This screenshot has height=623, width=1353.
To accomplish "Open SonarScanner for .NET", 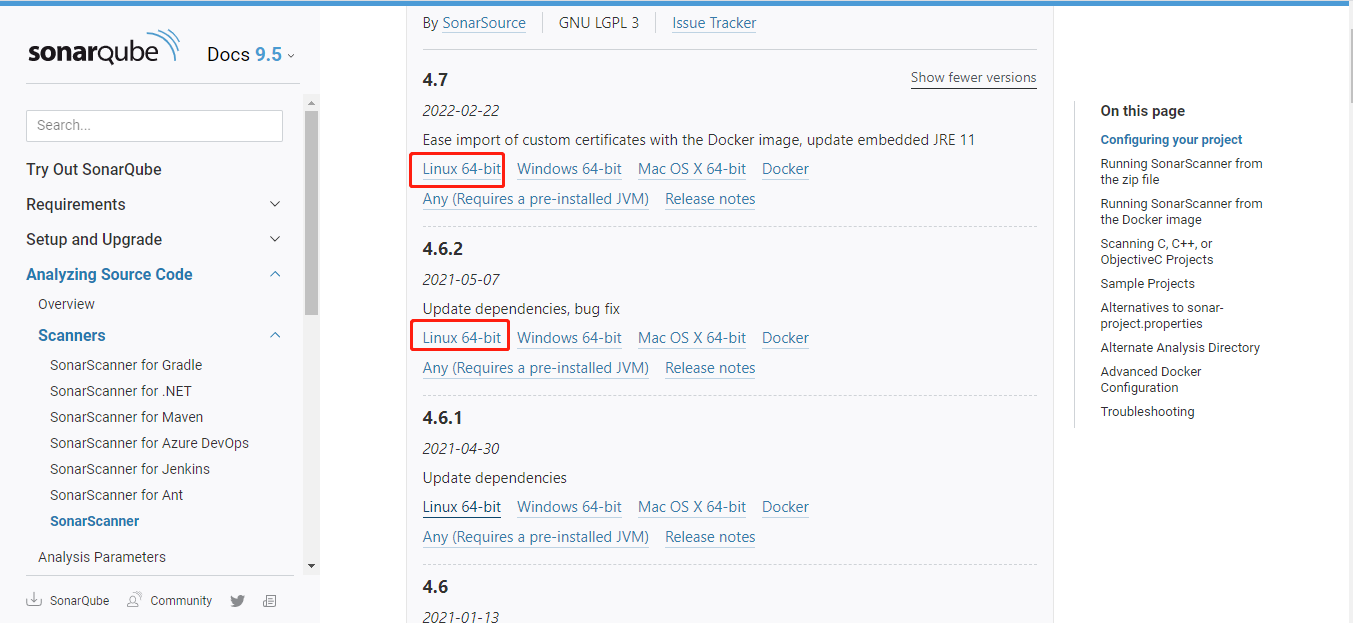I will (x=121, y=391).
